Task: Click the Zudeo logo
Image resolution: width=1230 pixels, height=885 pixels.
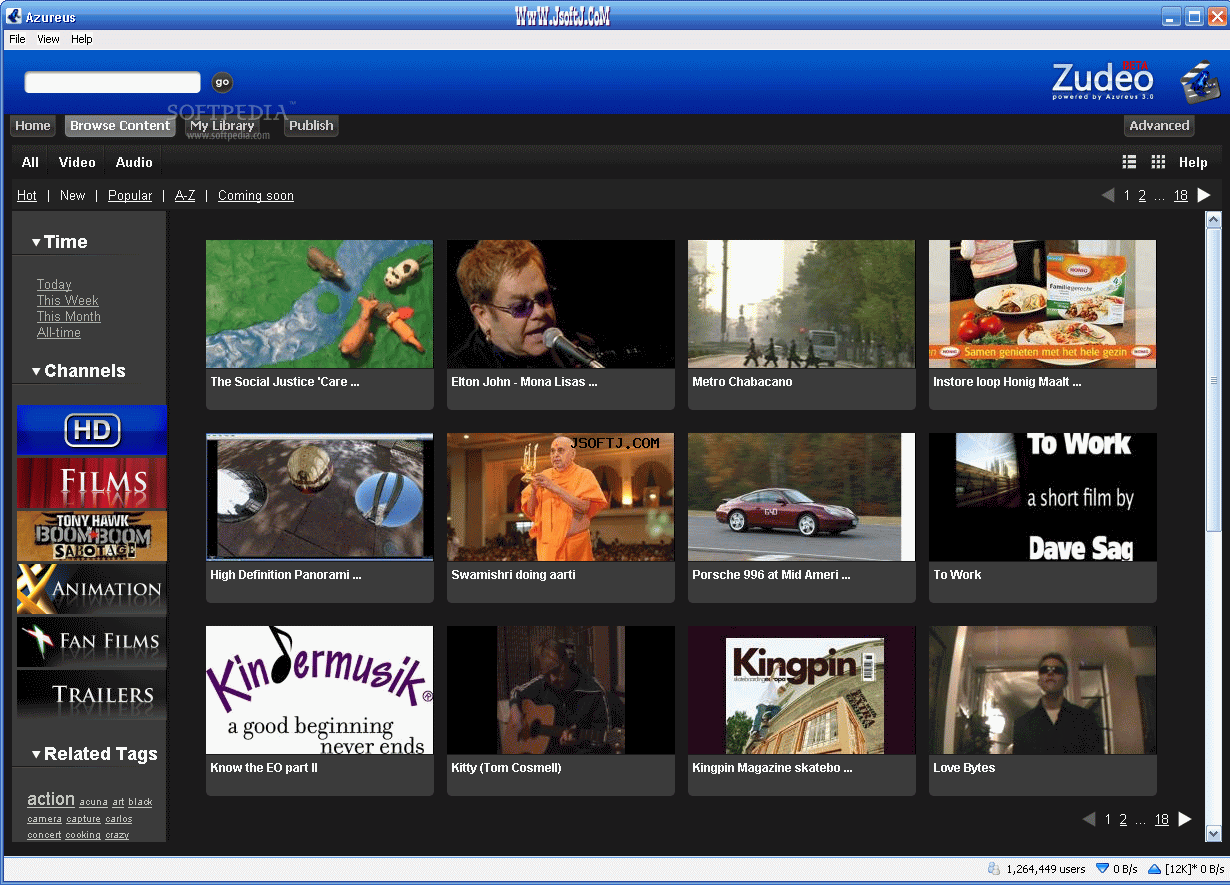Action: coord(1103,80)
